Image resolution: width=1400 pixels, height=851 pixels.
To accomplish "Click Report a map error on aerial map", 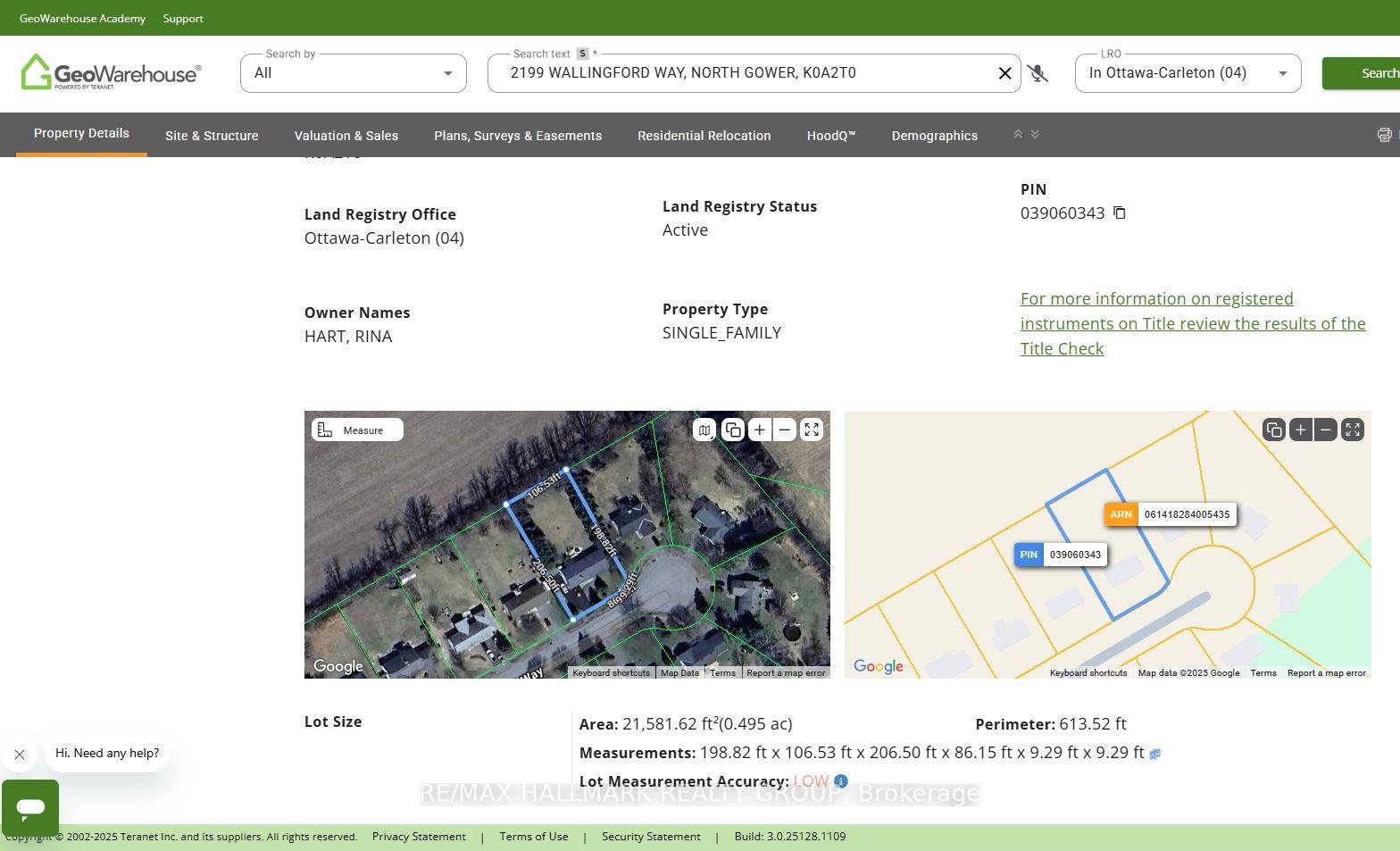I will (x=786, y=673).
